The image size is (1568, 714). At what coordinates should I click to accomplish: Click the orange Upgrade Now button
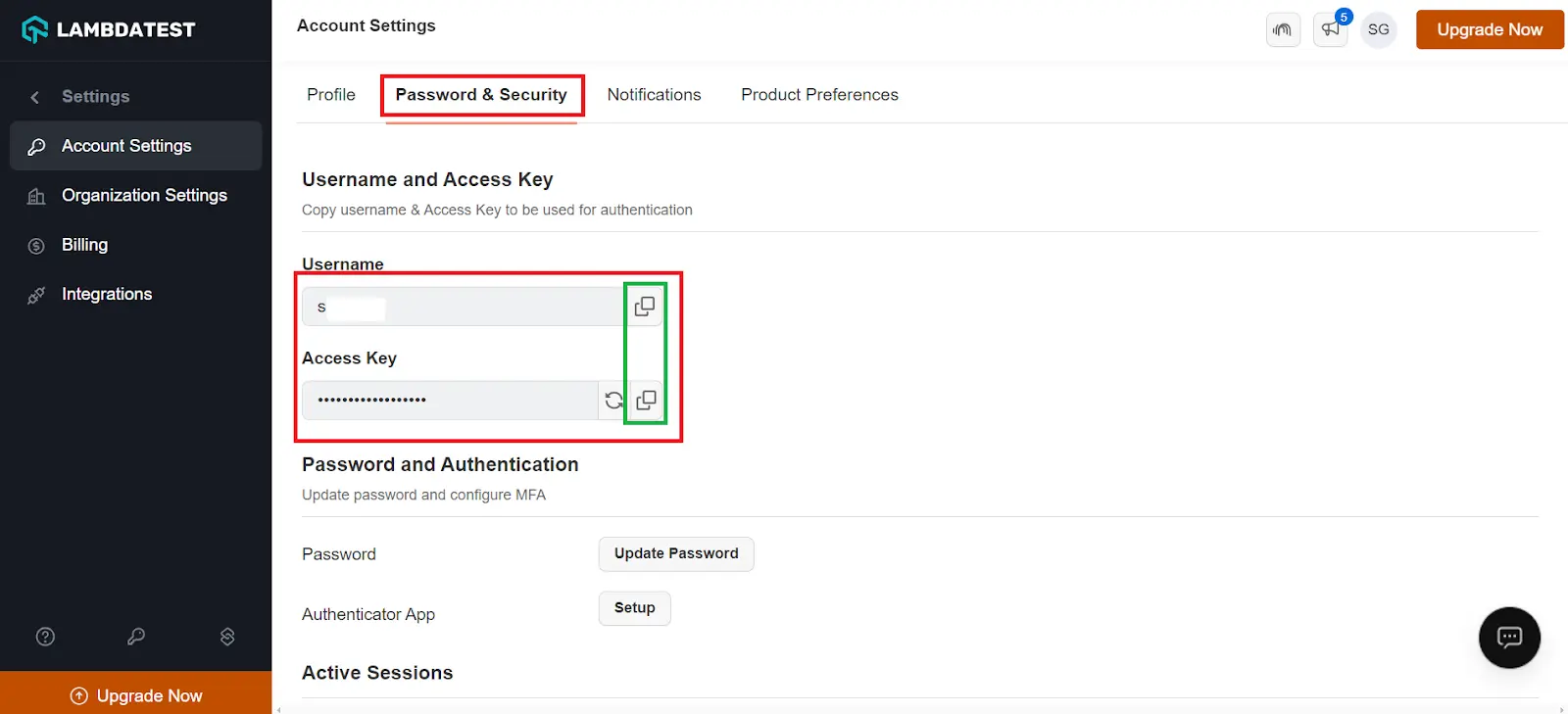[1489, 29]
